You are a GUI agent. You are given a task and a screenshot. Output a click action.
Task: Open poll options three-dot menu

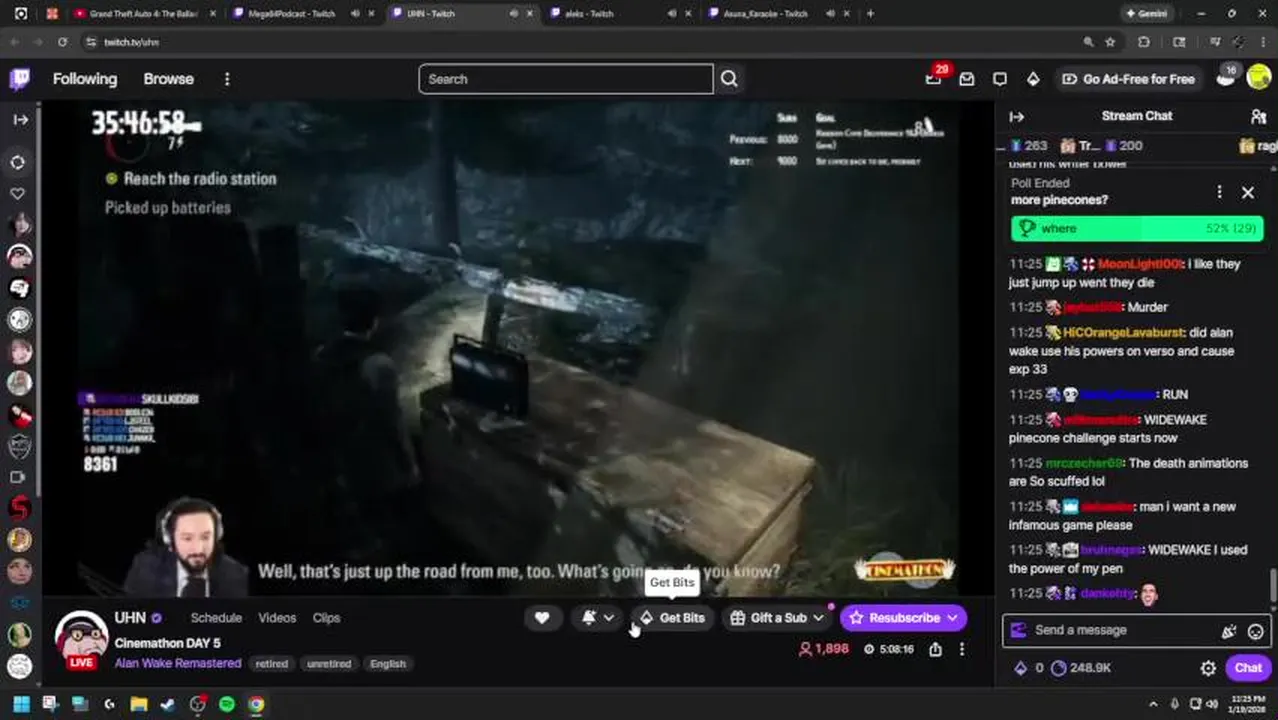click(1219, 192)
